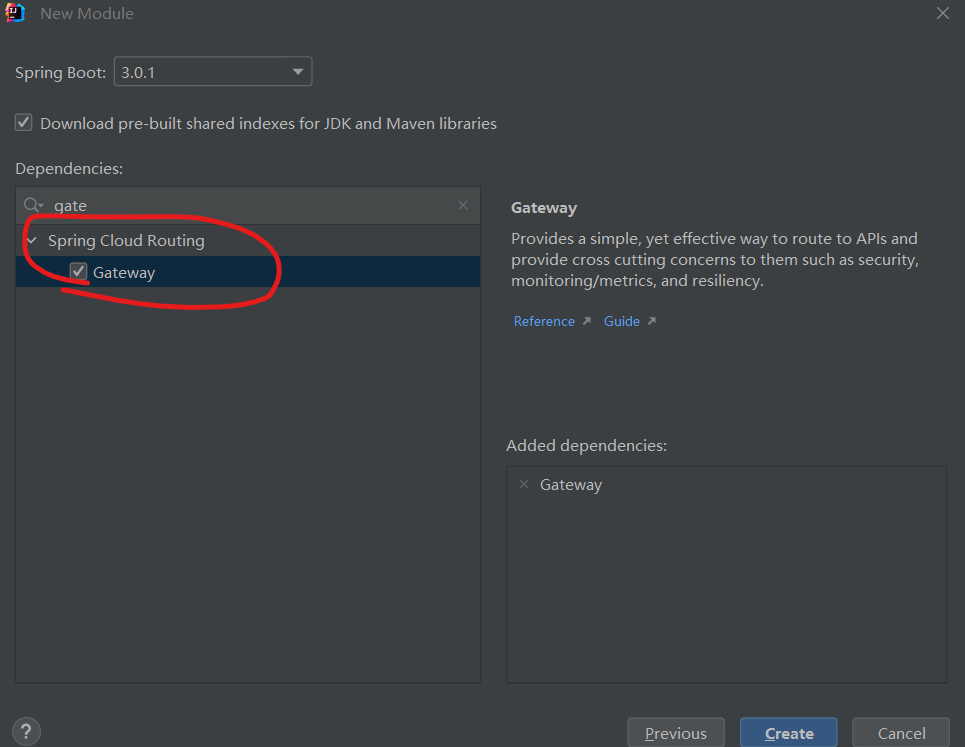Clear the dependency search text

463,205
